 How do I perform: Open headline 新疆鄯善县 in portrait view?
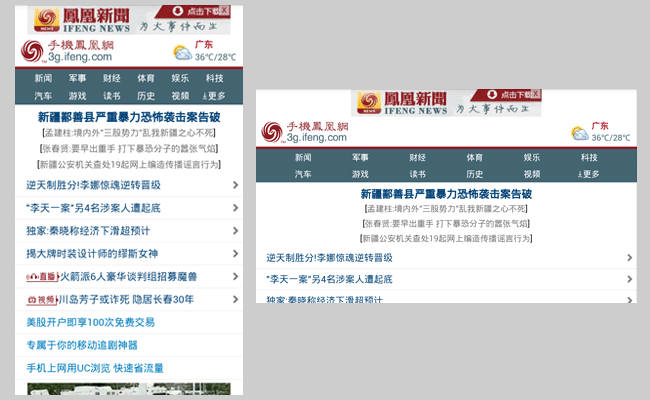tap(129, 117)
